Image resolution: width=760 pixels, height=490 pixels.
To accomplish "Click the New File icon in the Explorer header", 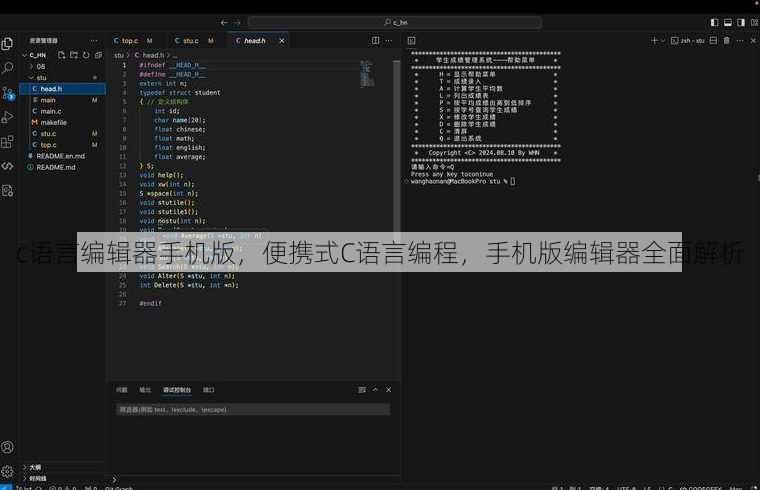I will 62,55.
